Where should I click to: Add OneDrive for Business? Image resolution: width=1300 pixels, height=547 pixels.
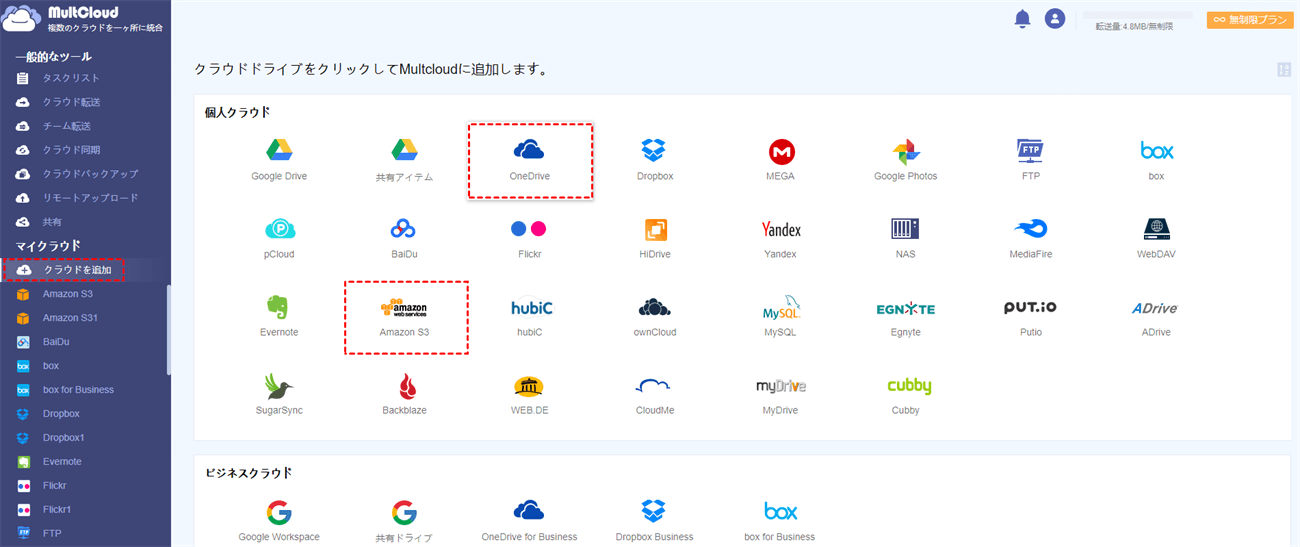click(x=530, y=522)
